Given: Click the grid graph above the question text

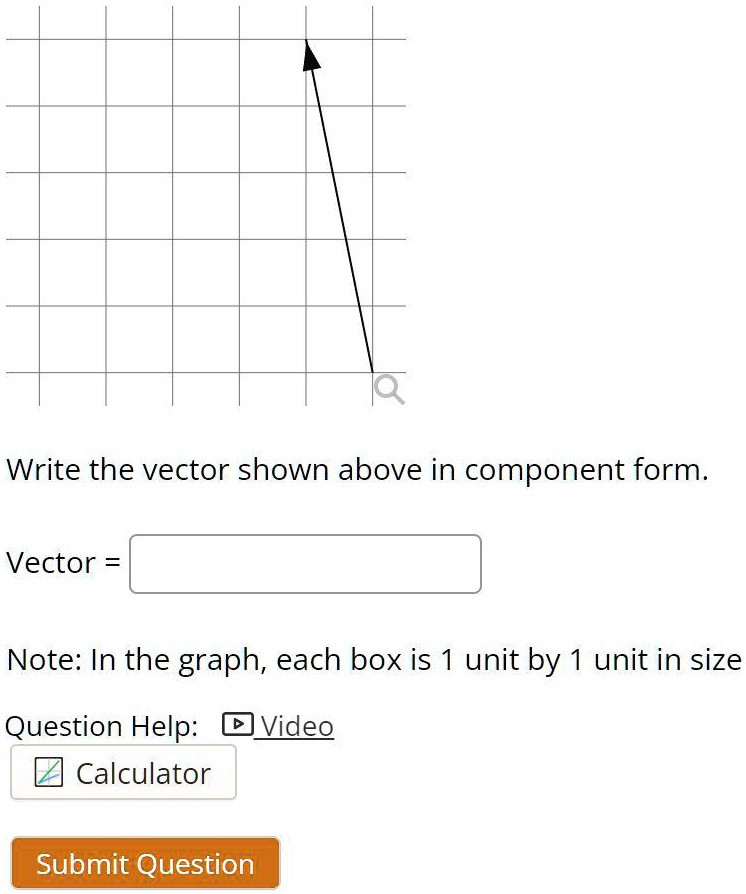Looking at the screenshot, I should [x=200, y=200].
